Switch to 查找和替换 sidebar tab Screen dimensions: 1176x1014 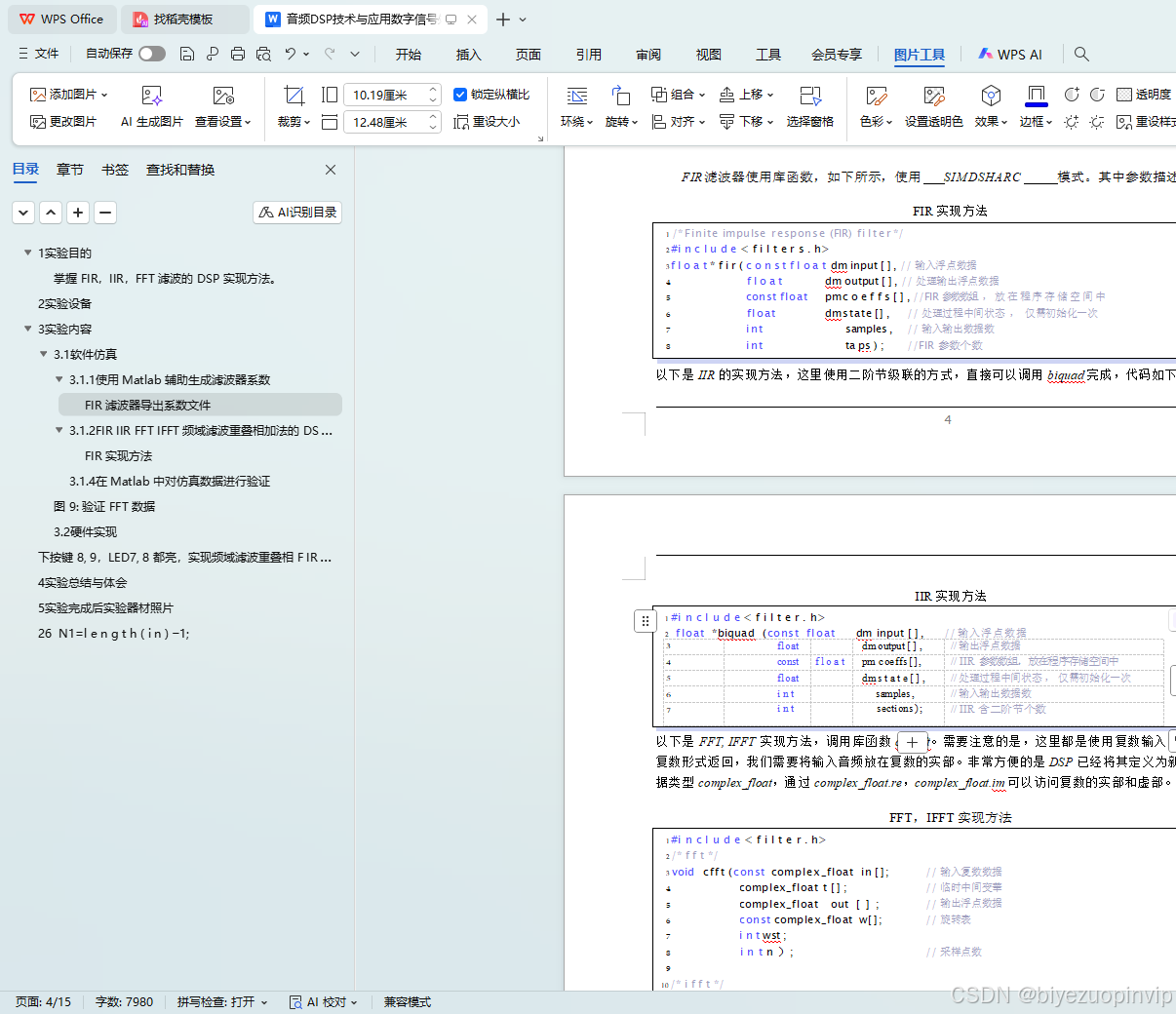180,170
